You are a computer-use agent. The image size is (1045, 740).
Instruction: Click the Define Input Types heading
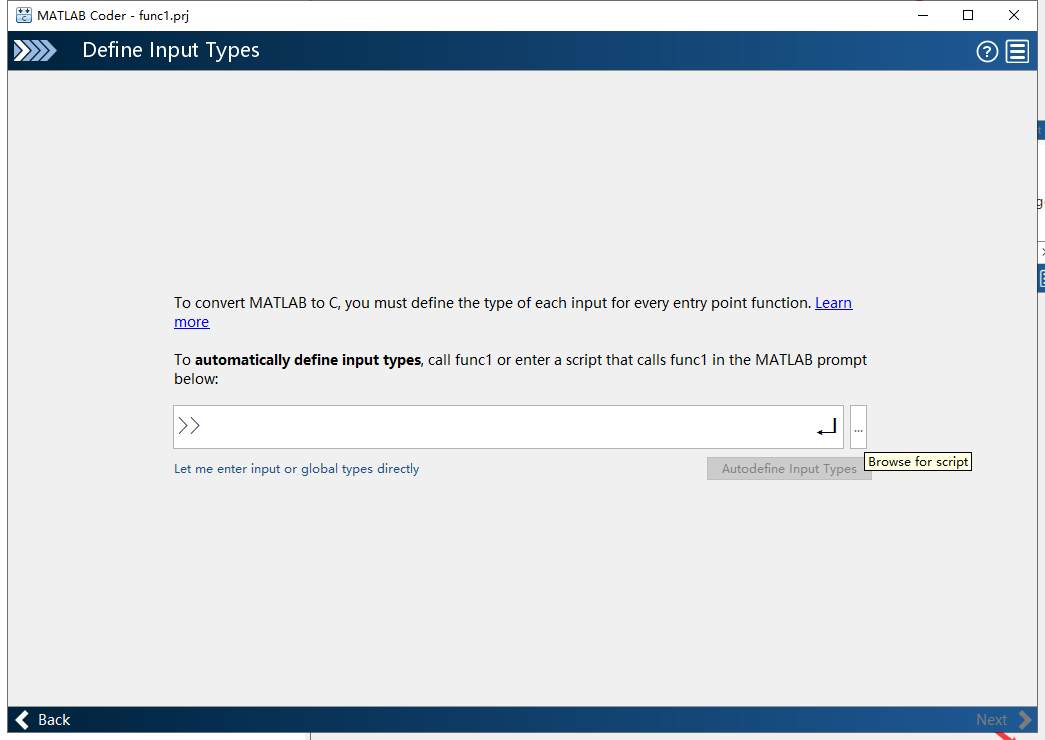[x=171, y=51]
